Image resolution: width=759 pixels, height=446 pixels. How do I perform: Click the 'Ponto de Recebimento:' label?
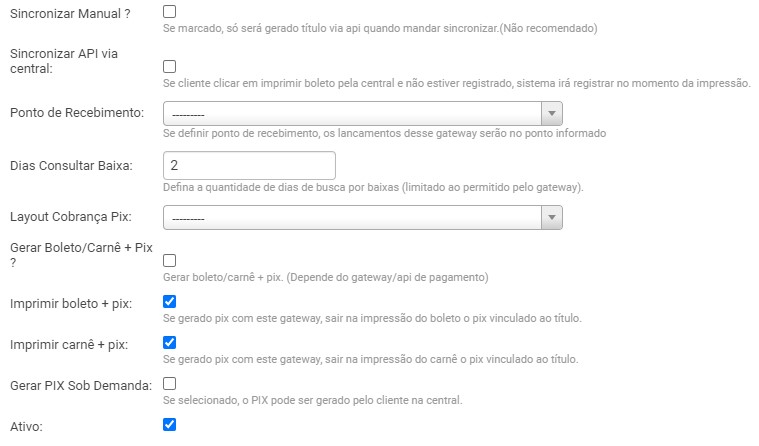point(76,112)
